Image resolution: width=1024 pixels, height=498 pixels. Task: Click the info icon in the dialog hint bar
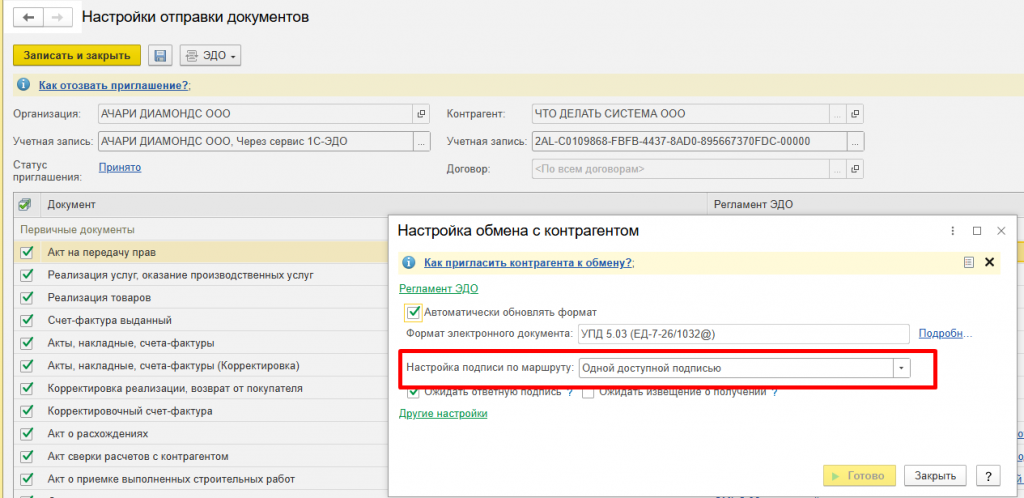(x=409, y=262)
